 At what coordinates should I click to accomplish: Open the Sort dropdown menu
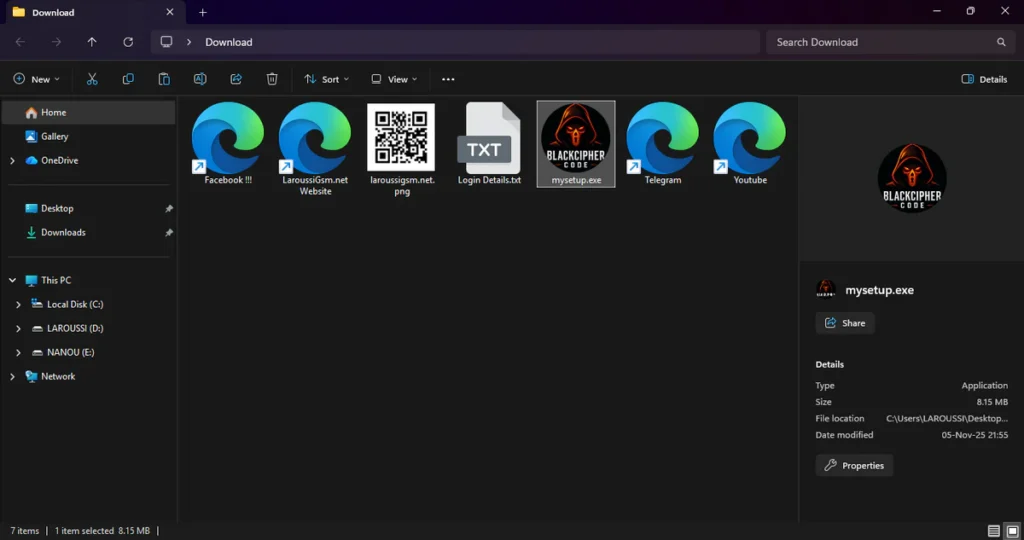[x=326, y=79]
